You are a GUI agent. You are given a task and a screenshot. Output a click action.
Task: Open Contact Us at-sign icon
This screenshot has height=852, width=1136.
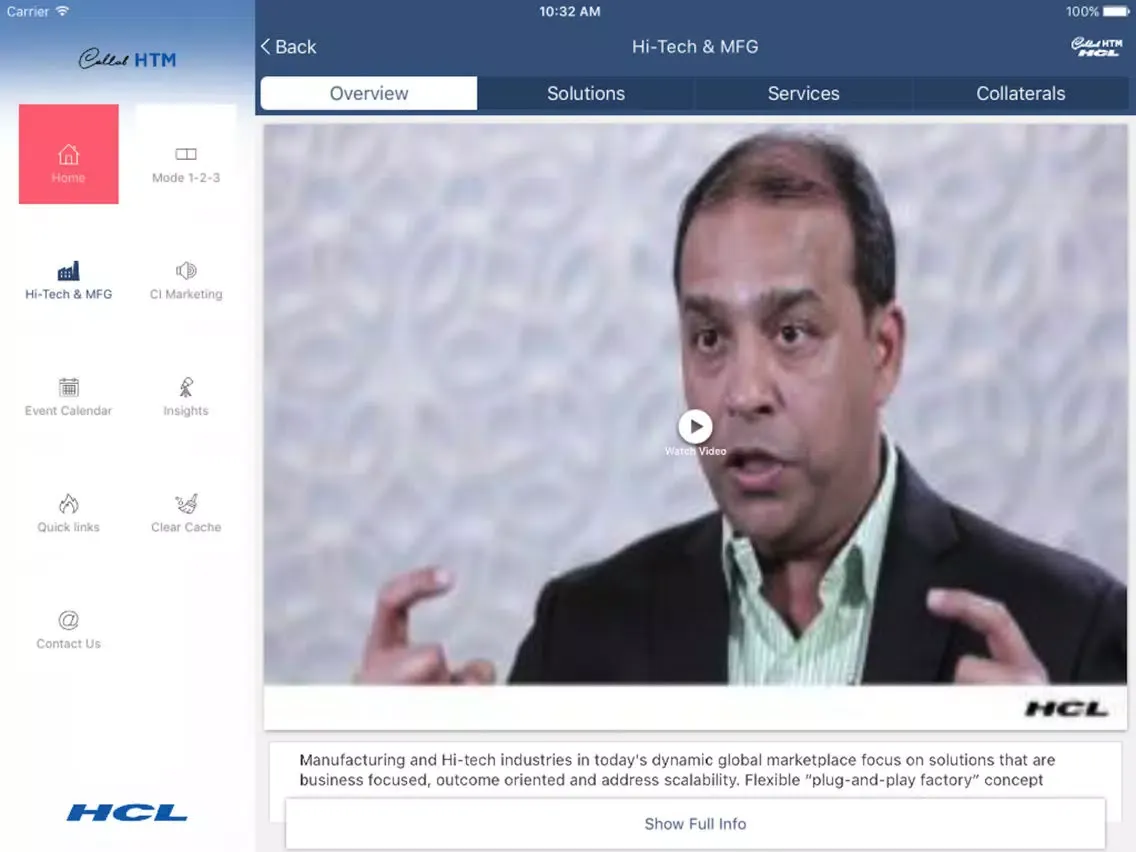click(68, 620)
